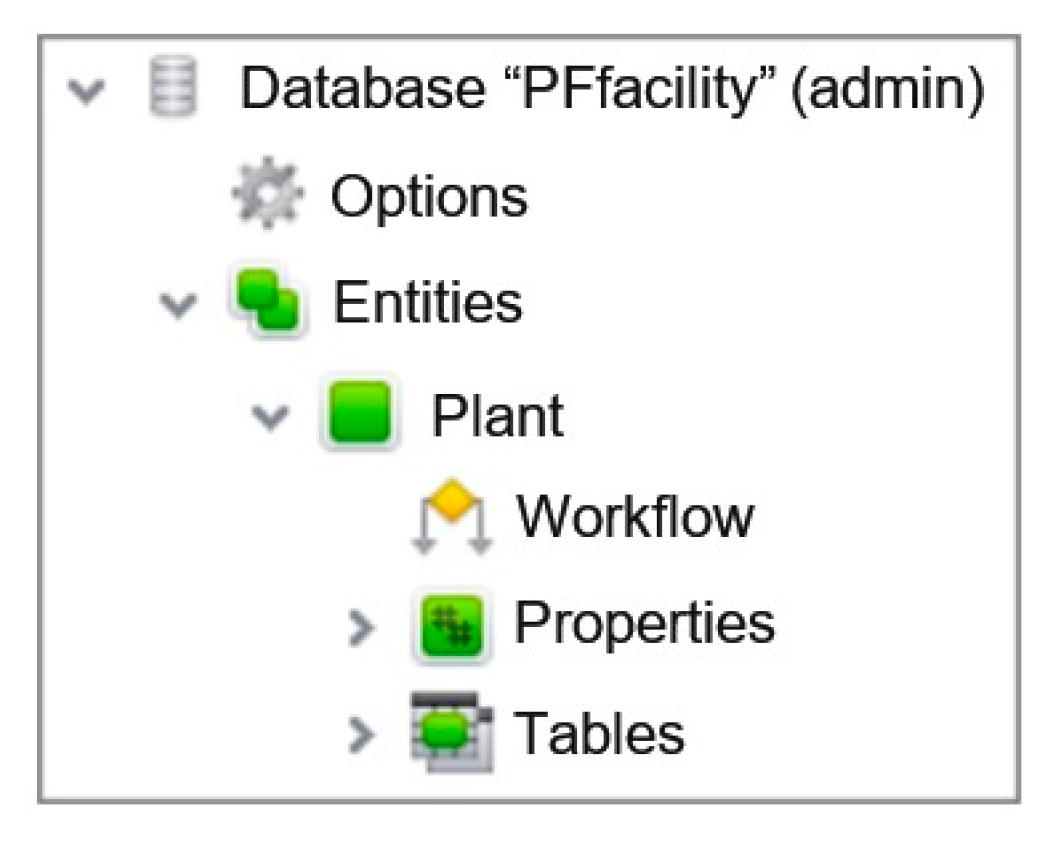Screen dimensions: 1056x850
Task: Select the Properties label
Action: click(x=644, y=625)
